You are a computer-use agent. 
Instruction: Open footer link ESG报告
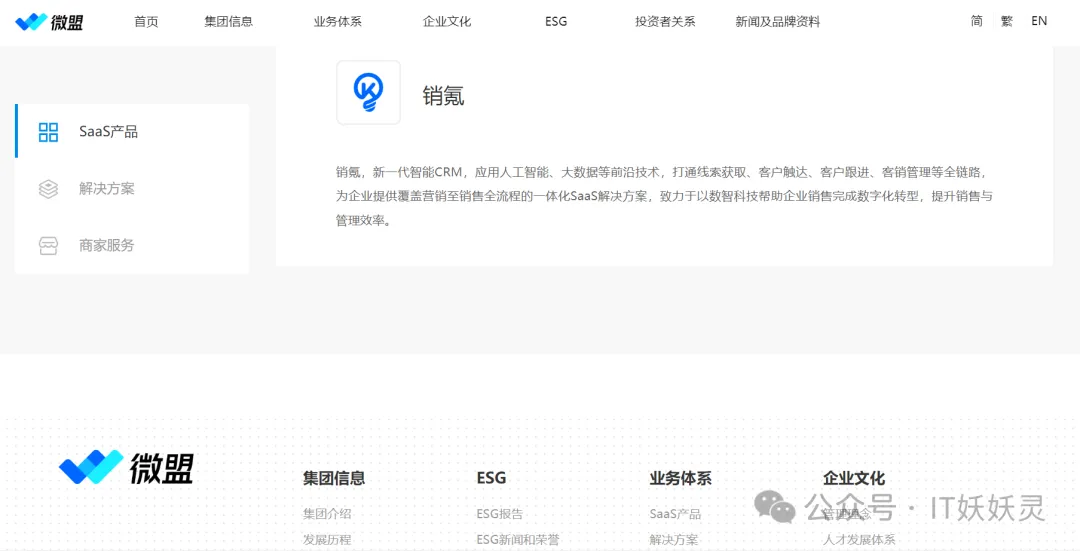point(499,514)
